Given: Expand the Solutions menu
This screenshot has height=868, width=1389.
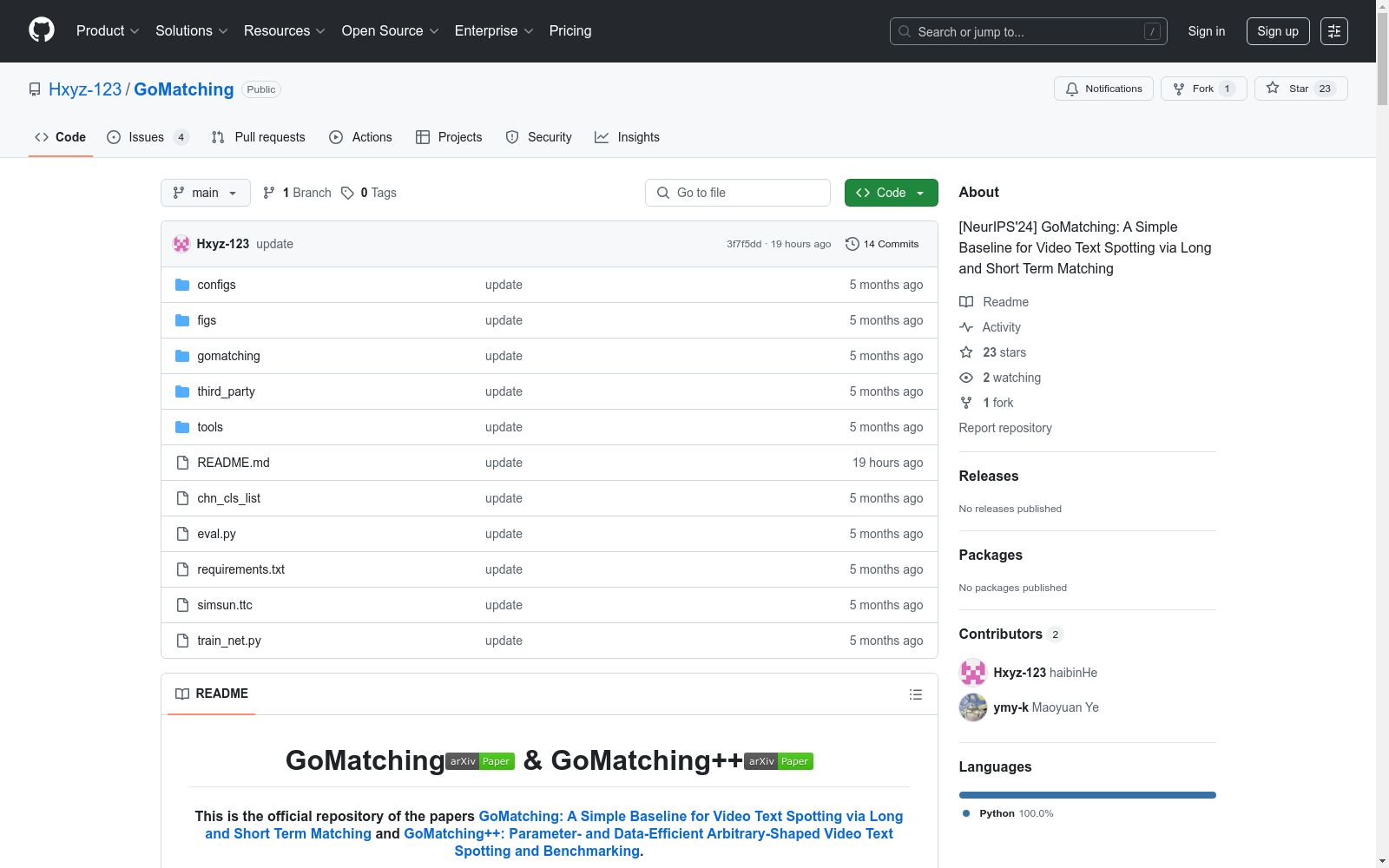Looking at the screenshot, I should click(x=192, y=31).
